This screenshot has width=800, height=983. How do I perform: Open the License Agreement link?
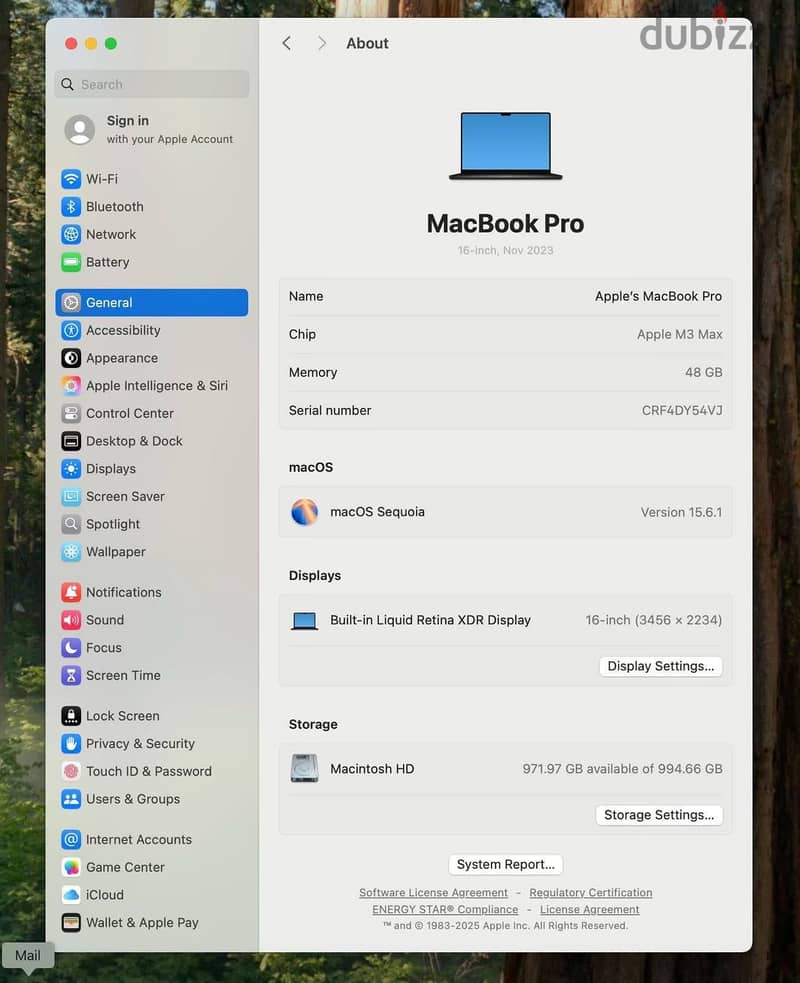click(x=589, y=909)
